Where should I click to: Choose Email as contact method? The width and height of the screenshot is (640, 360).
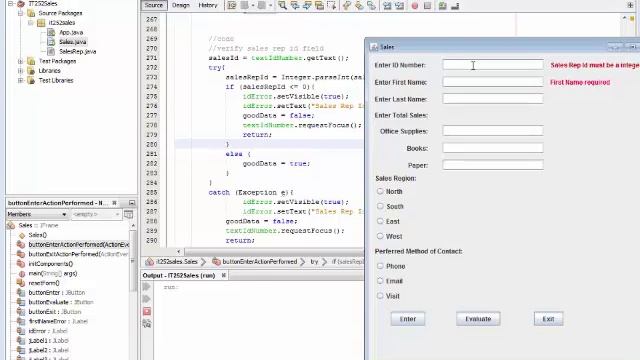point(380,281)
